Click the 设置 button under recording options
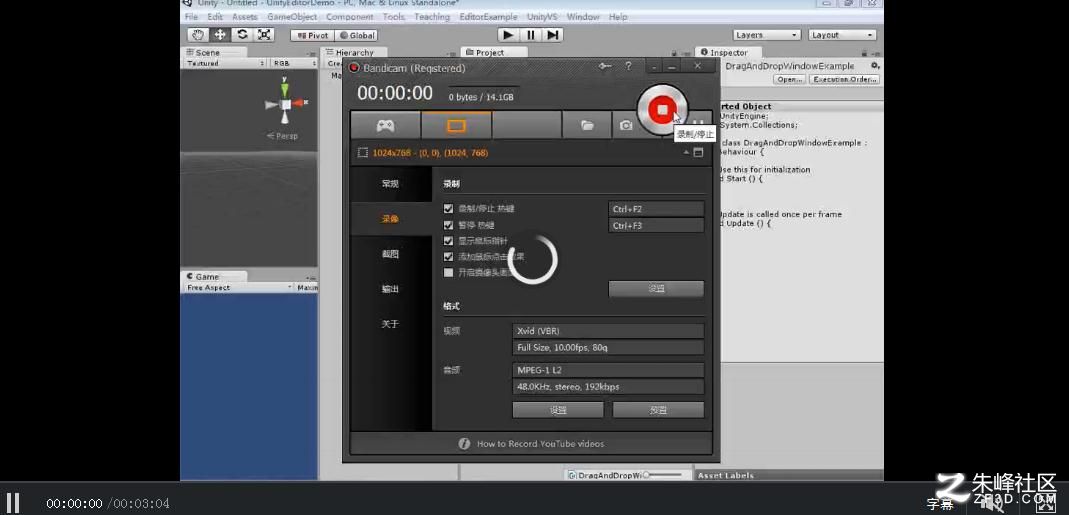The height and width of the screenshot is (515, 1069). pos(656,289)
